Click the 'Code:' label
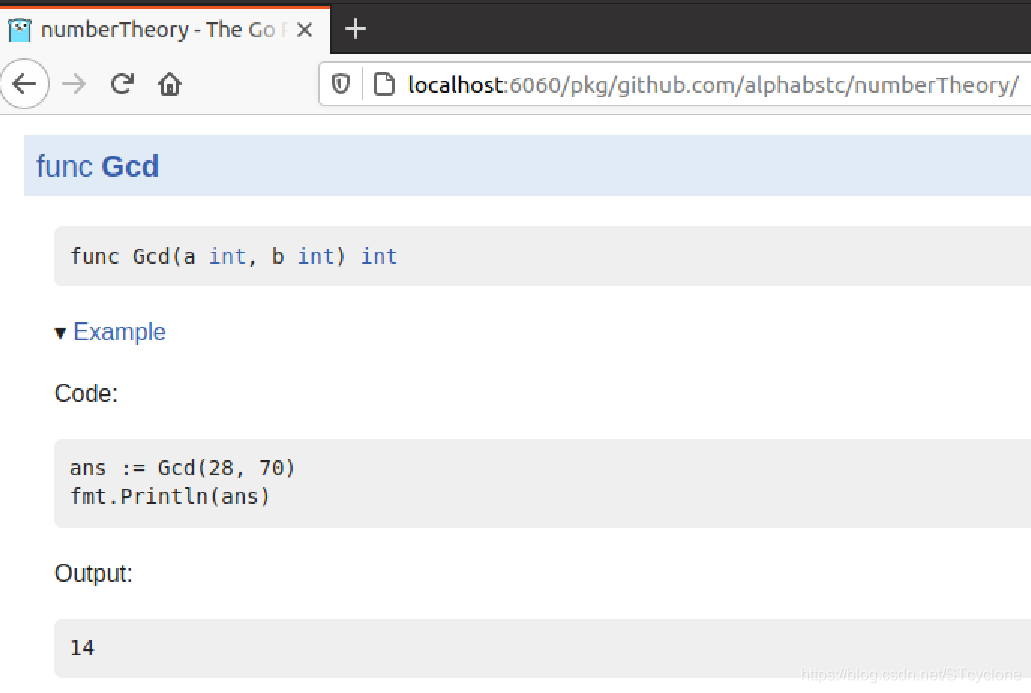This screenshot has width=1031, height=693. pos(86,393)
